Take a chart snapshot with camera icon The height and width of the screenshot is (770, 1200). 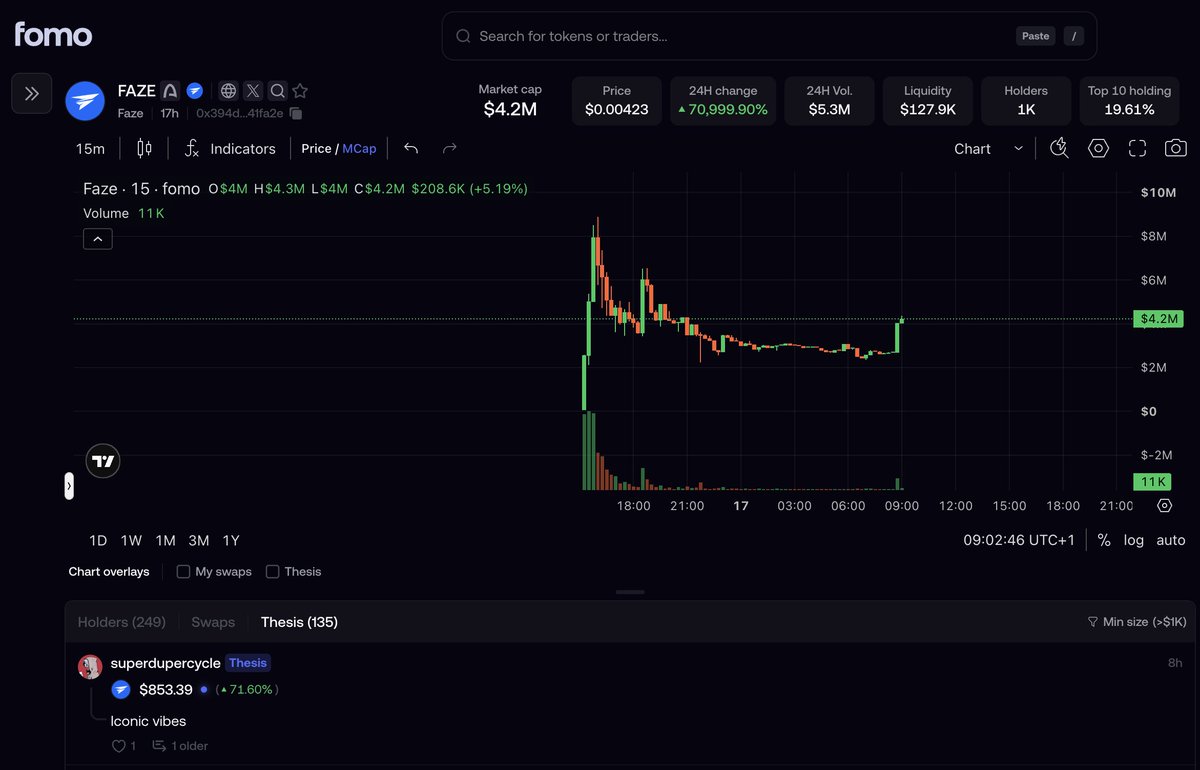click(1176, 149)
